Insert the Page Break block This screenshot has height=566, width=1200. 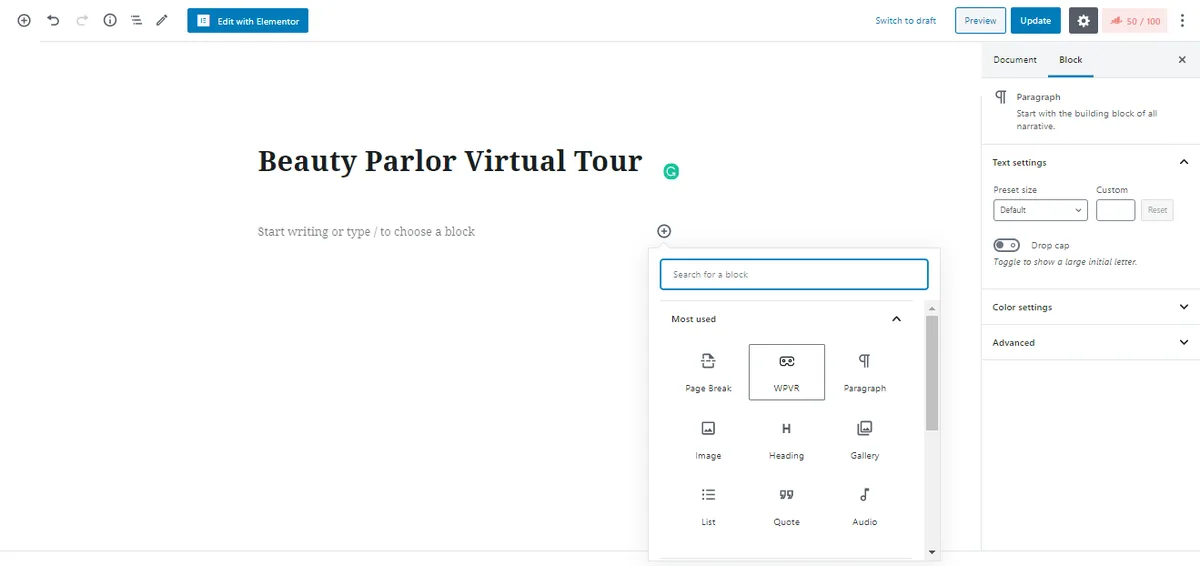[x=708, y=372]
